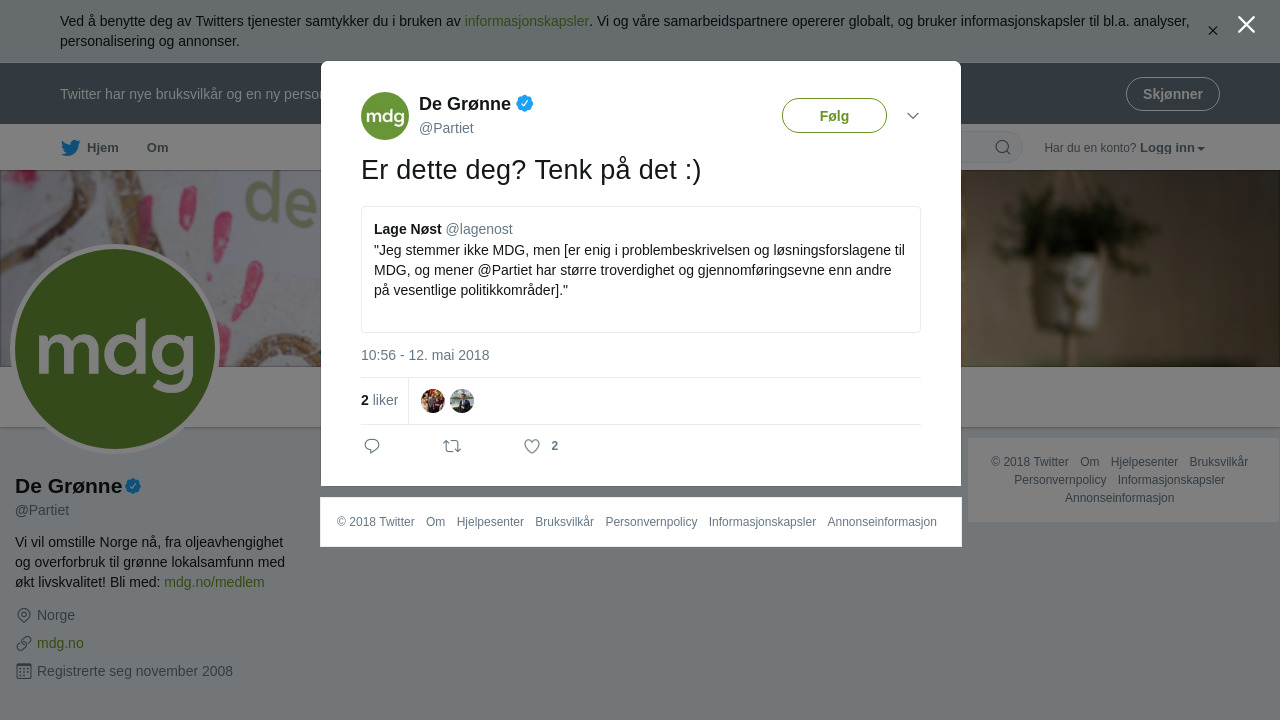Click the reply speech bubble icon
This screenshot has height=720, width=1280.
click(372, 446)
